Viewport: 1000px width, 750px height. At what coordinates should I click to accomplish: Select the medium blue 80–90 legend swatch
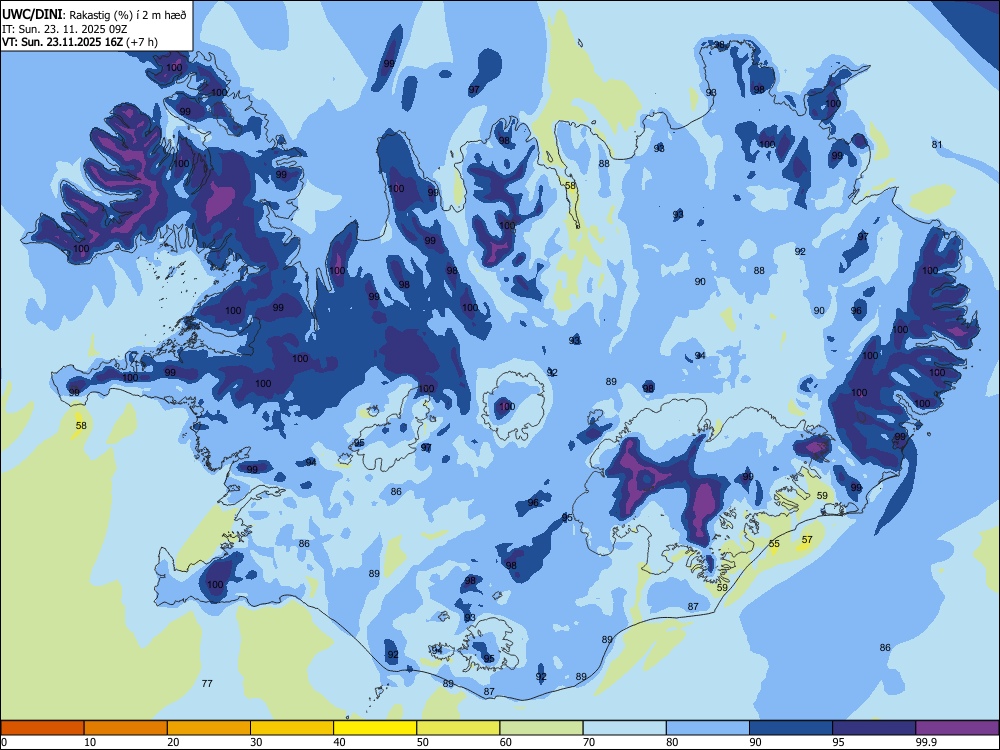[x=708, y=728]
